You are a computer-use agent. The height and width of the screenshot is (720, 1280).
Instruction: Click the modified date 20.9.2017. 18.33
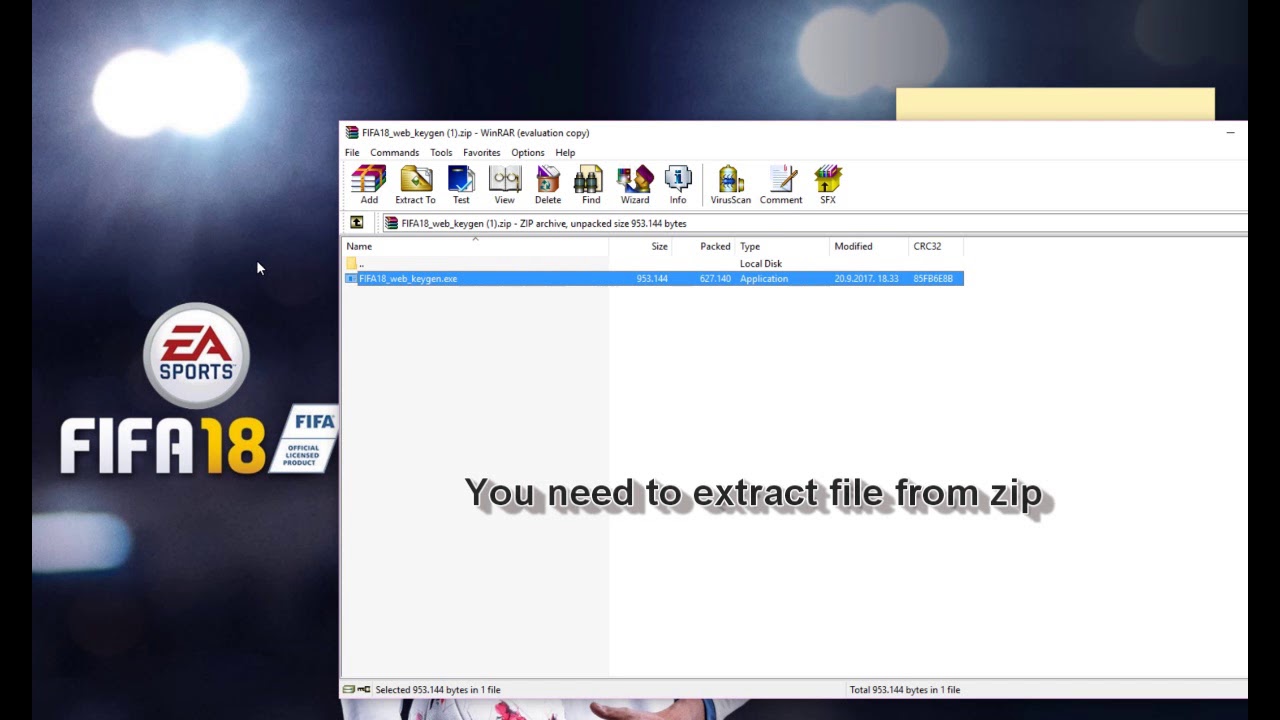point(866,279)
